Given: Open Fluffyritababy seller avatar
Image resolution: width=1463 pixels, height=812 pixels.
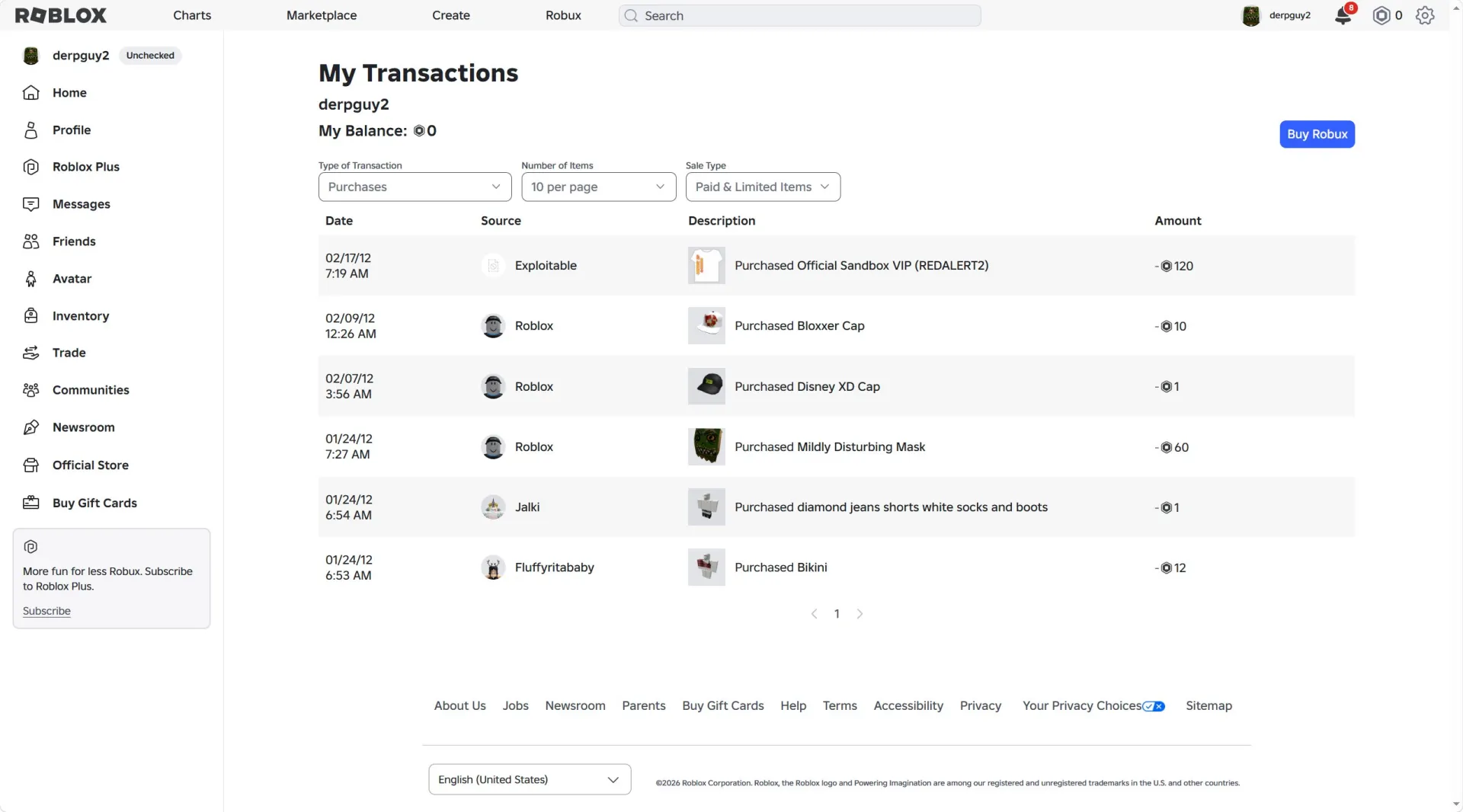Looking at the screenshot, I should point(493,567).
